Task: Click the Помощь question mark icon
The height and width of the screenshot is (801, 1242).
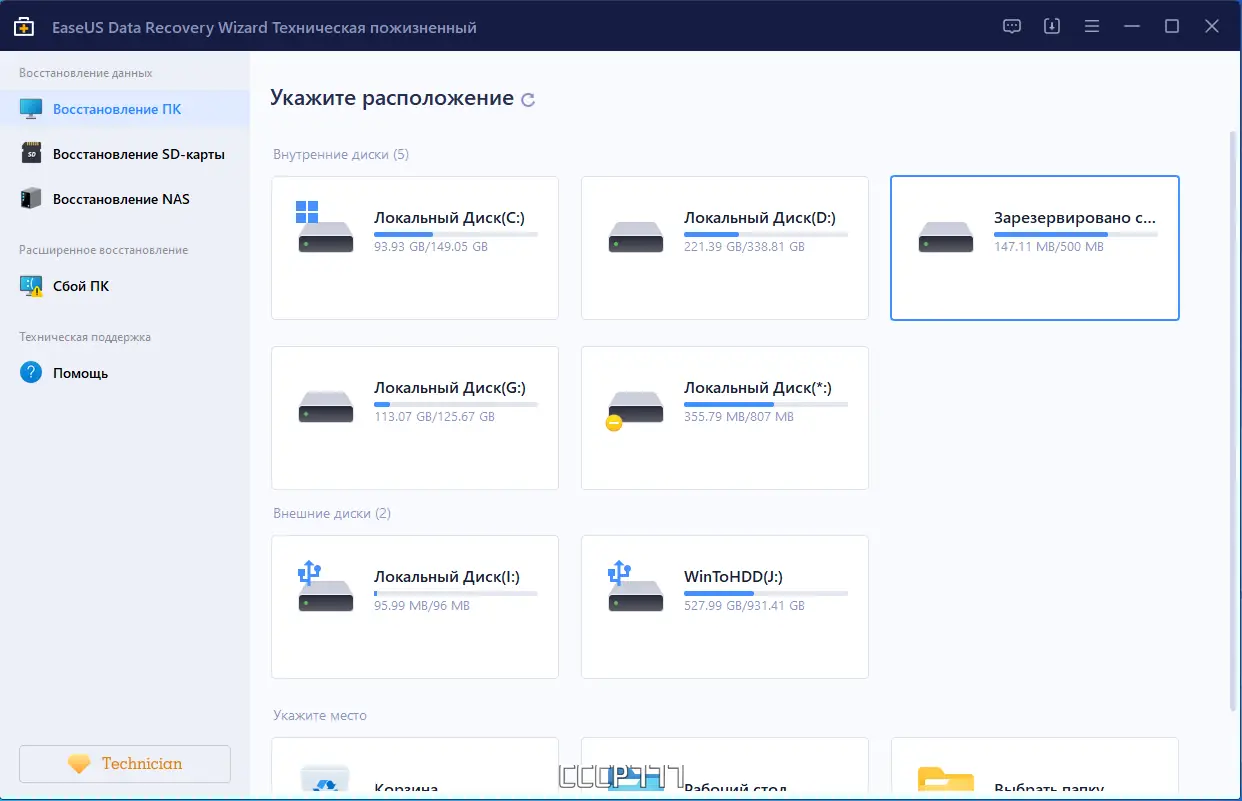Action: click(32, 373)
